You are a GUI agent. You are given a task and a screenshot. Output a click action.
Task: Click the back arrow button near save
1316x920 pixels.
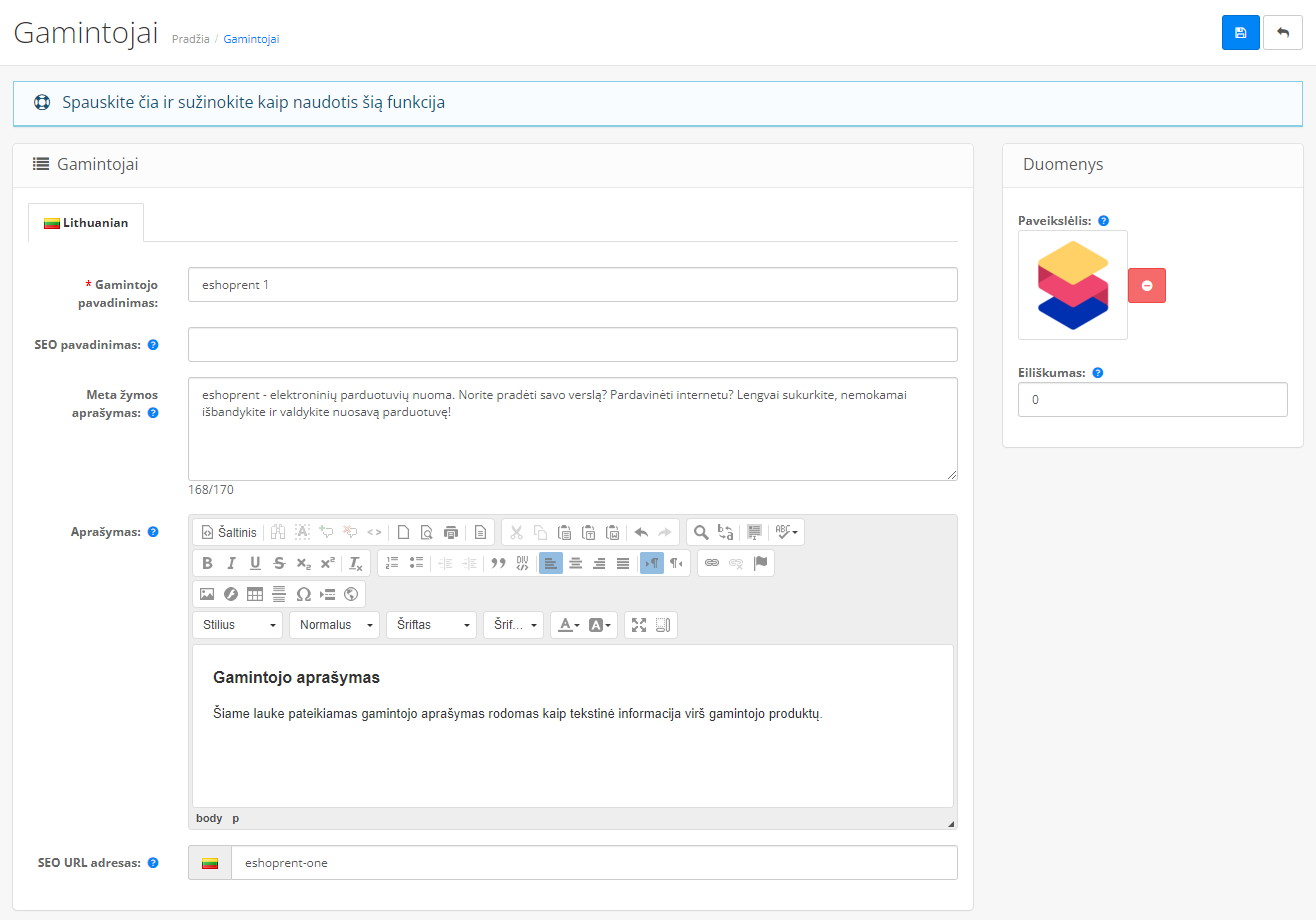[x=1283, y=33]
